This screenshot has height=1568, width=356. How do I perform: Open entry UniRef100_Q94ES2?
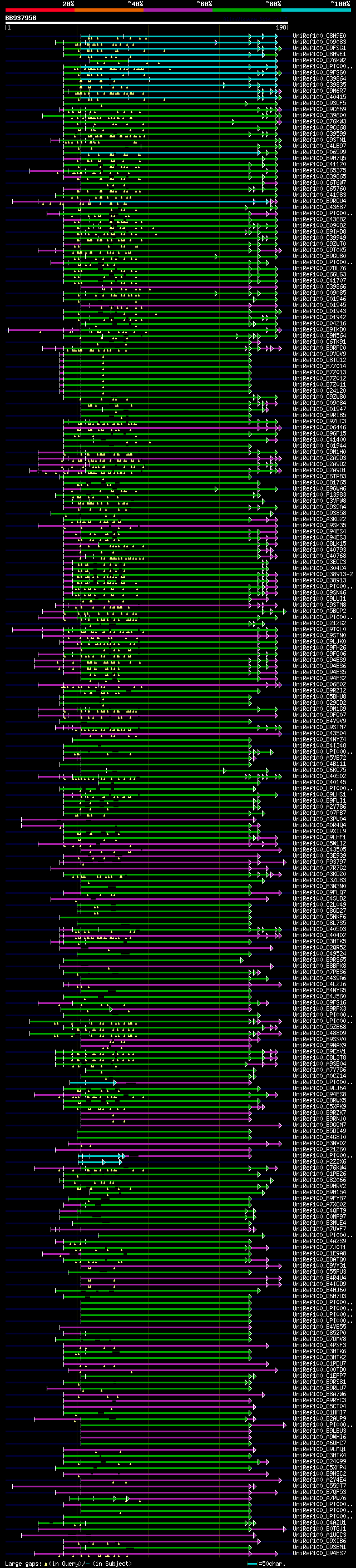[319, 678]
